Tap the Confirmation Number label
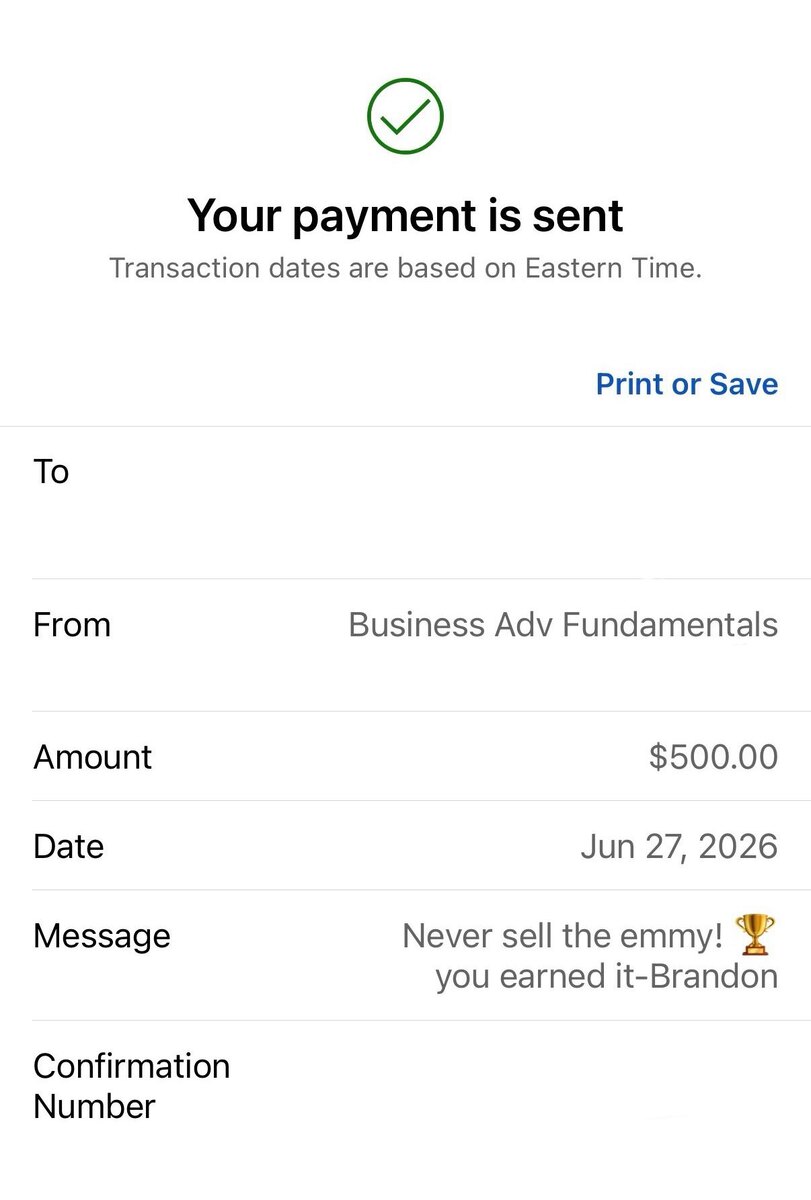The height and width of the screenshot is (1200, 811). (131, 1086)
